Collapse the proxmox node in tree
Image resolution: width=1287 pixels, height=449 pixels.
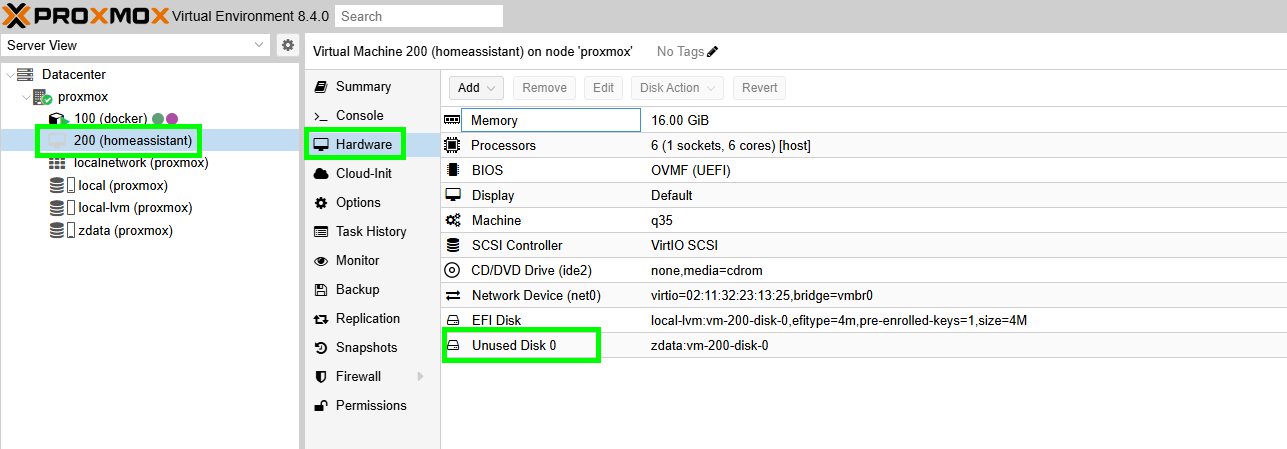[25, 97]
